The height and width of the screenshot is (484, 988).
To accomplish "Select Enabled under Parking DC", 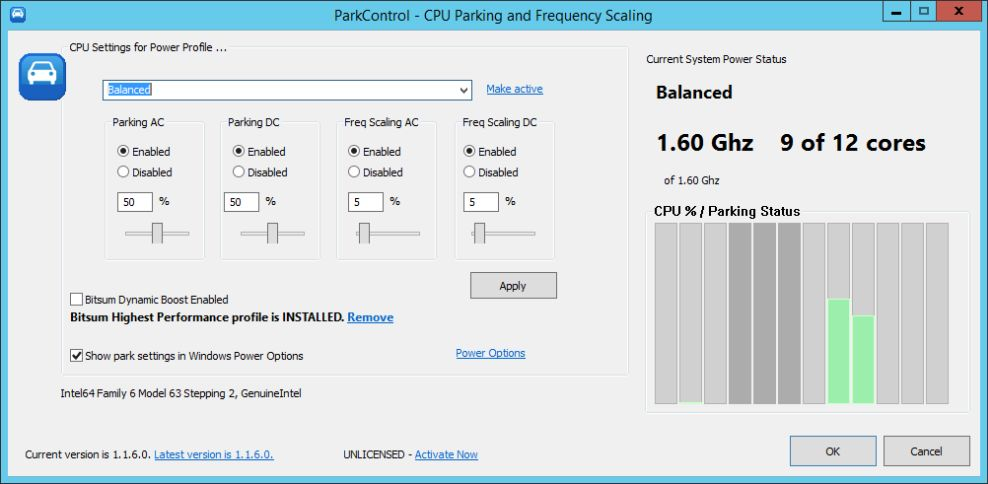I will 239,152.
